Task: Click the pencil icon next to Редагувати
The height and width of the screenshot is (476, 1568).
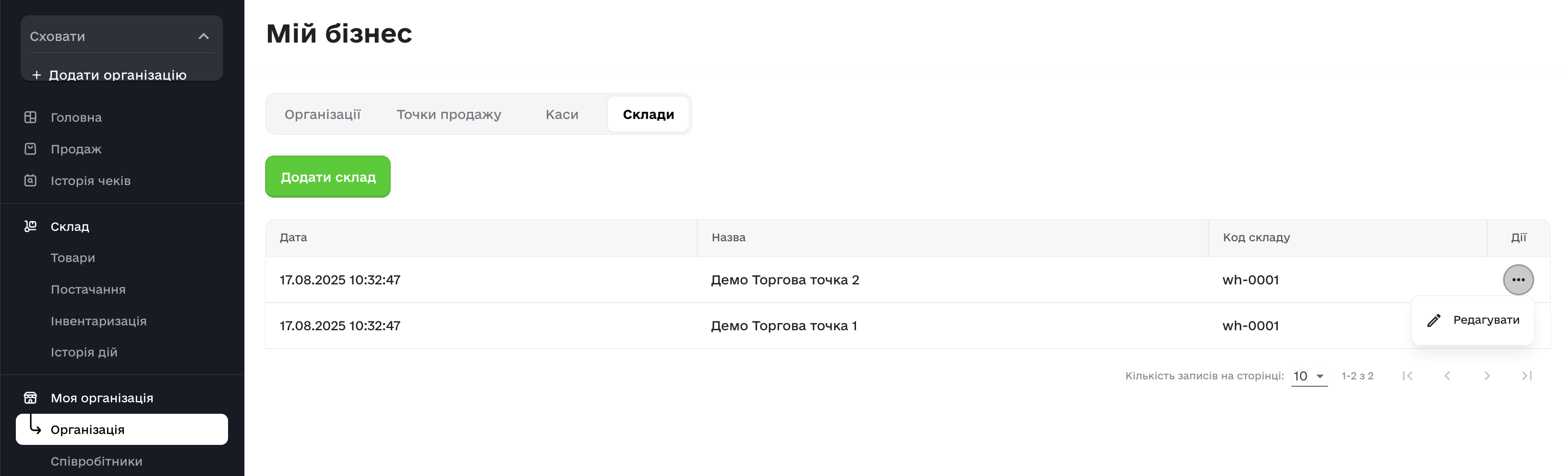Action: [x=1433, y=320]
